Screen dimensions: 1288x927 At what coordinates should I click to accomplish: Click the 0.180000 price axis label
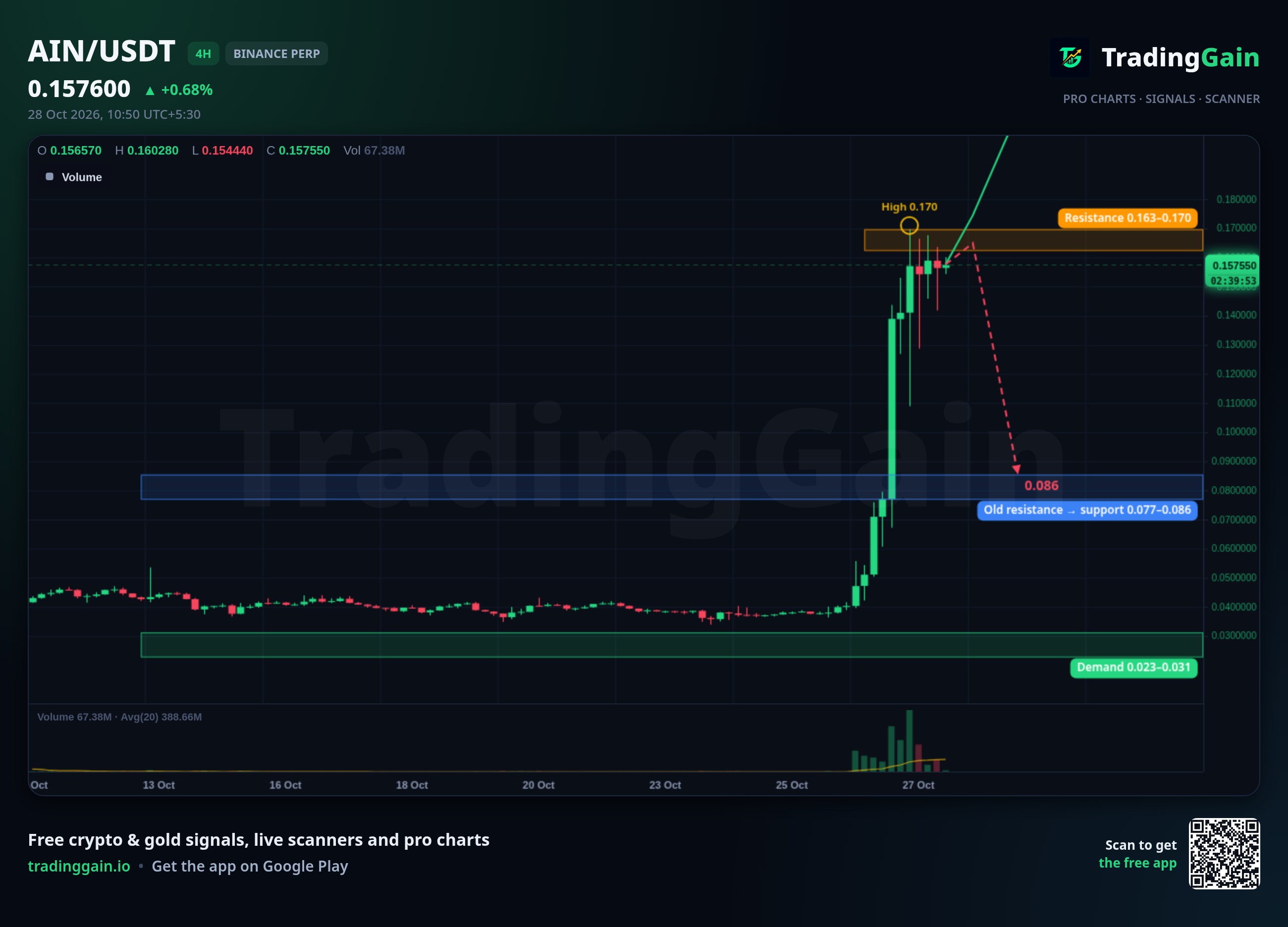click(1236, 199)
